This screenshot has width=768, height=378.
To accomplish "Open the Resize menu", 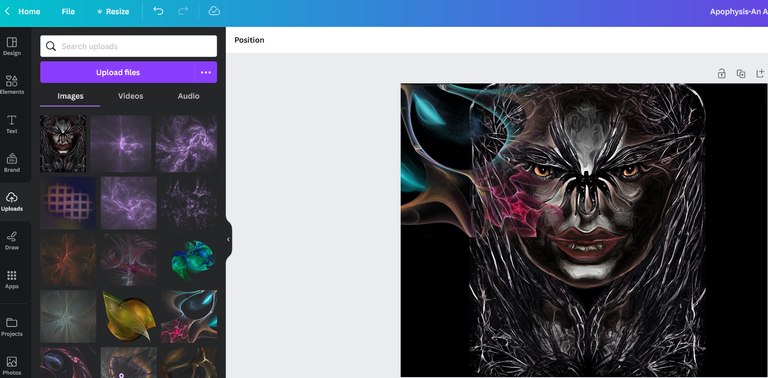I will click(113, 11).
